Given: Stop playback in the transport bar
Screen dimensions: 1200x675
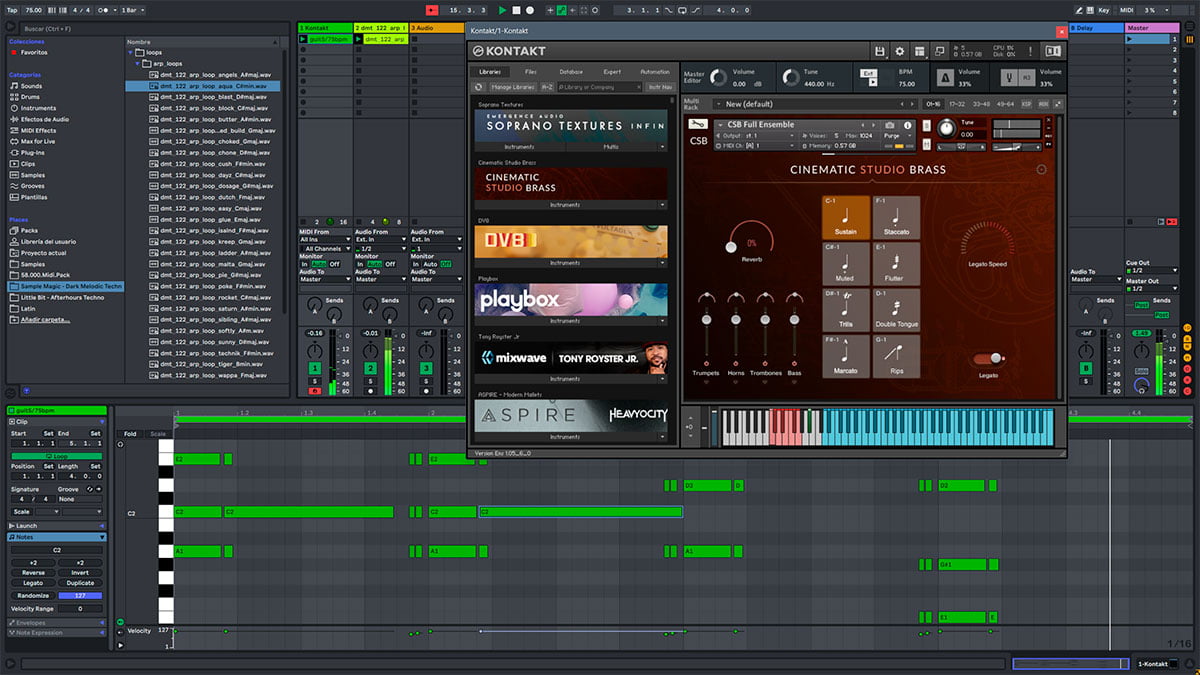Looking at the screenshot, I should point(516,10).
